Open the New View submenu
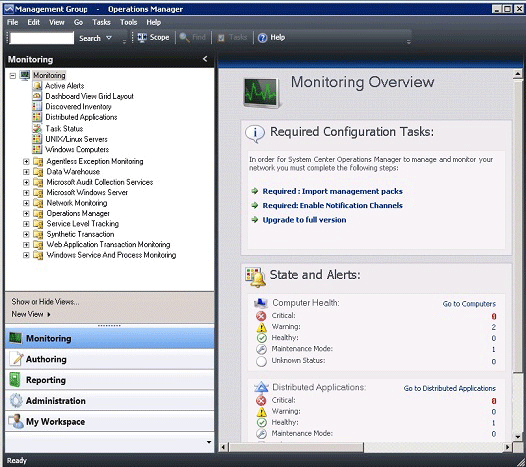The image size is (526, 467). 31,314
